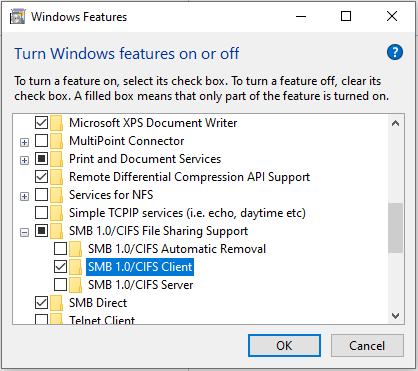Click folder icon beside Remote Differential Compression API Support
Viewport: 418px width, 371px height.
pyautogui.click(x=56, y=177)
